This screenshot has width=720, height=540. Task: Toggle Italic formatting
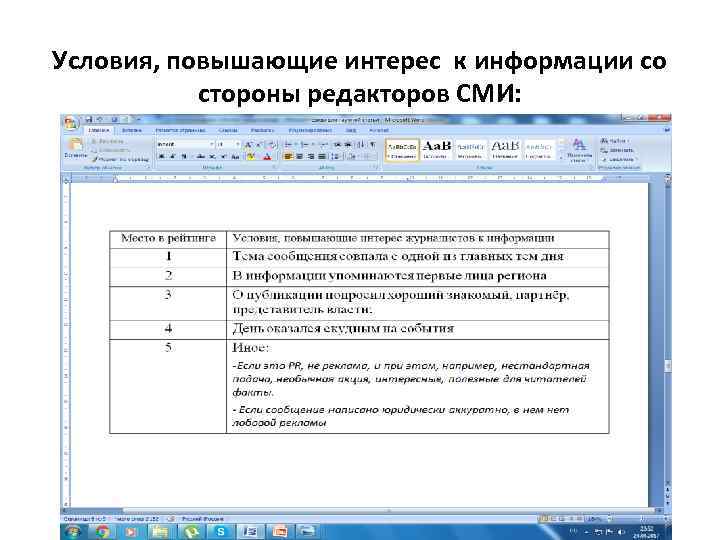(x=173, y=157)
